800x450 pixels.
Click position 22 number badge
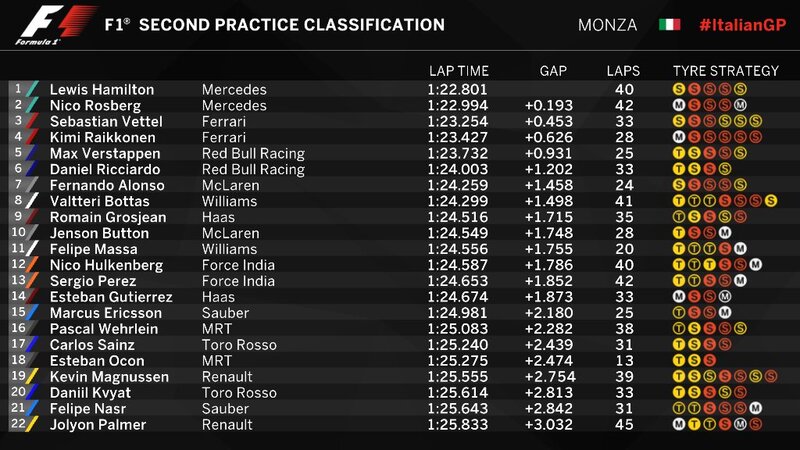tap(17, 425)
